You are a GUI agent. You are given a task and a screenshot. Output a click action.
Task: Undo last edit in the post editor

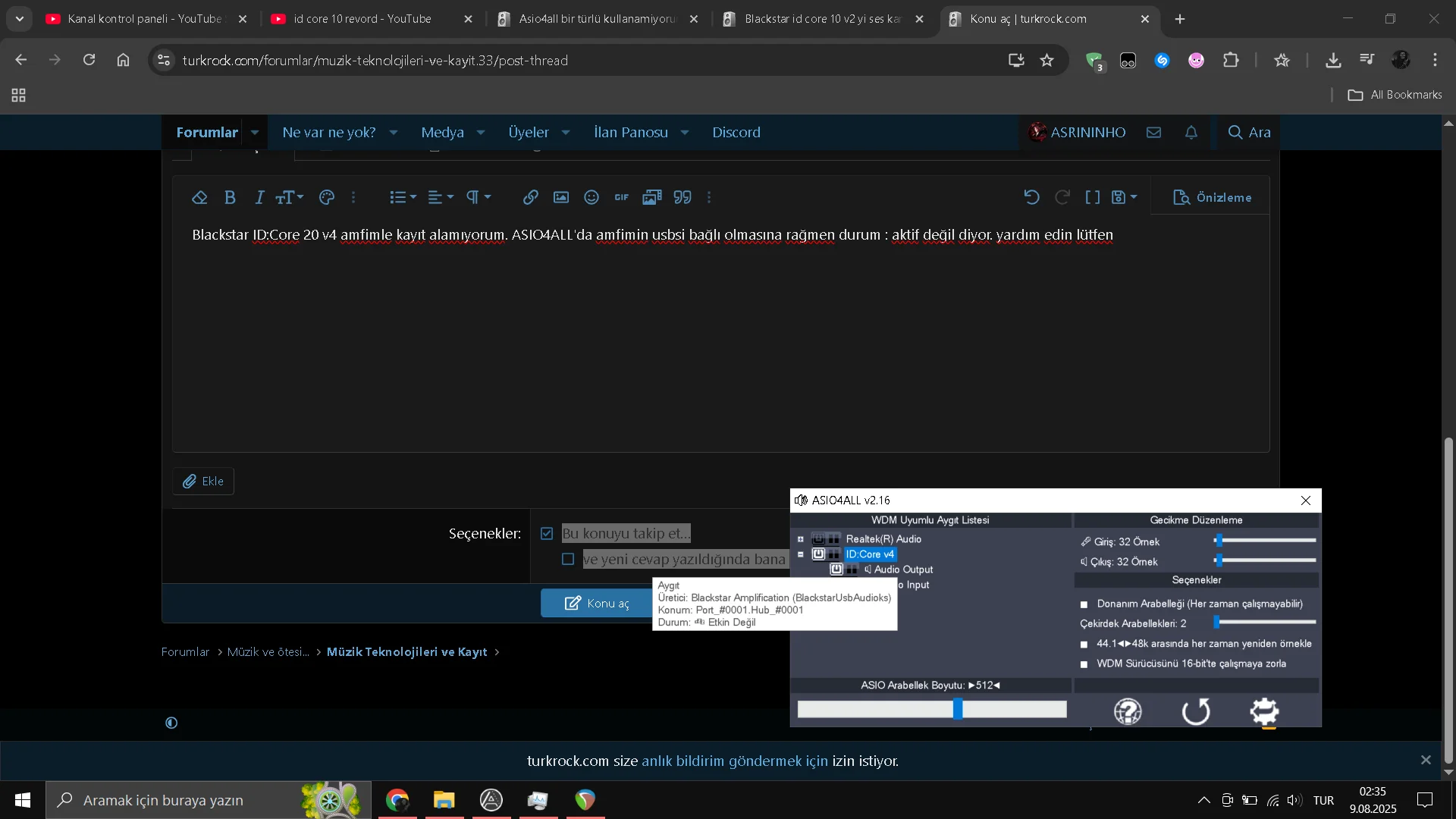(1031, 197)
